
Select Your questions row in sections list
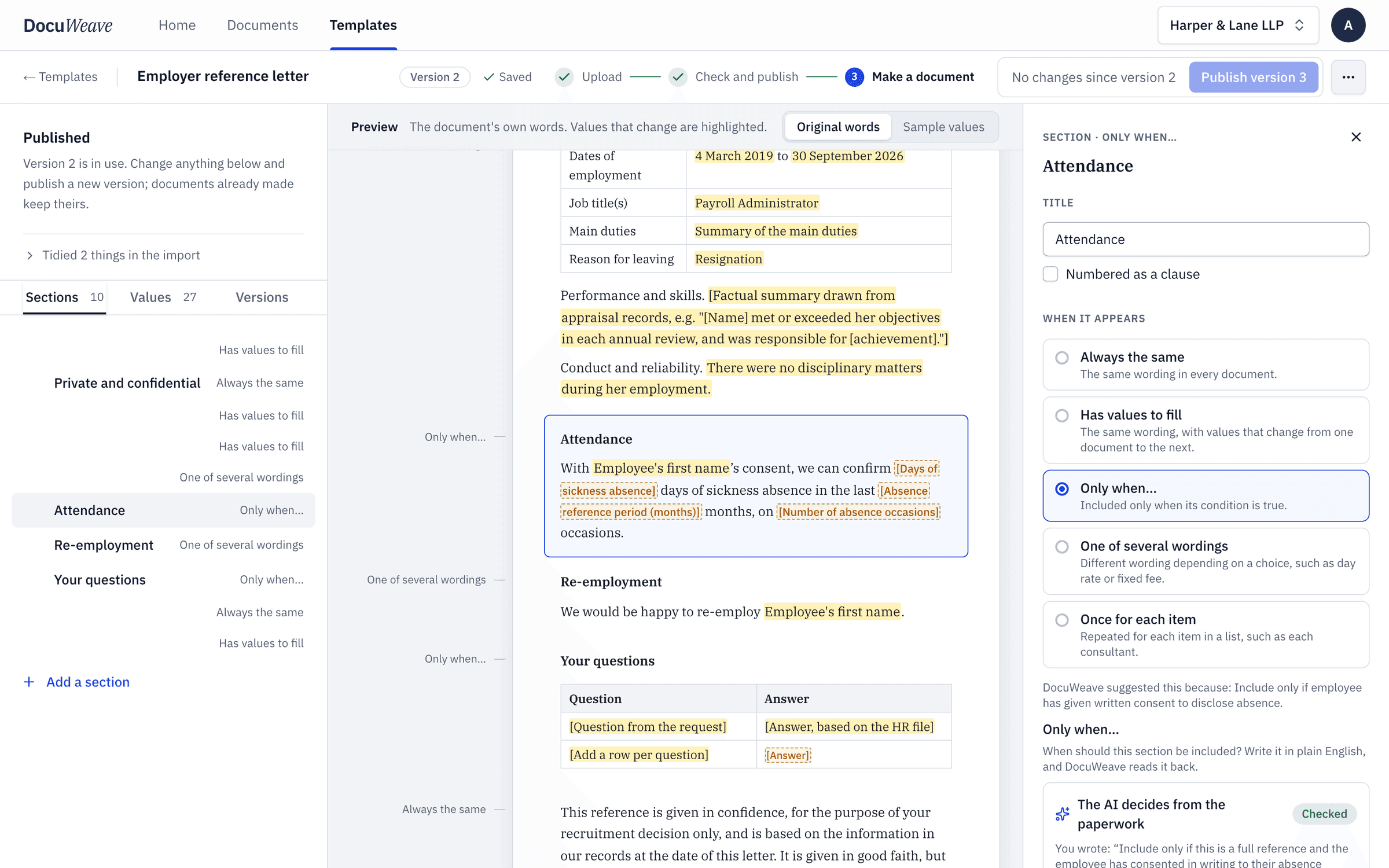pos(163,580)
